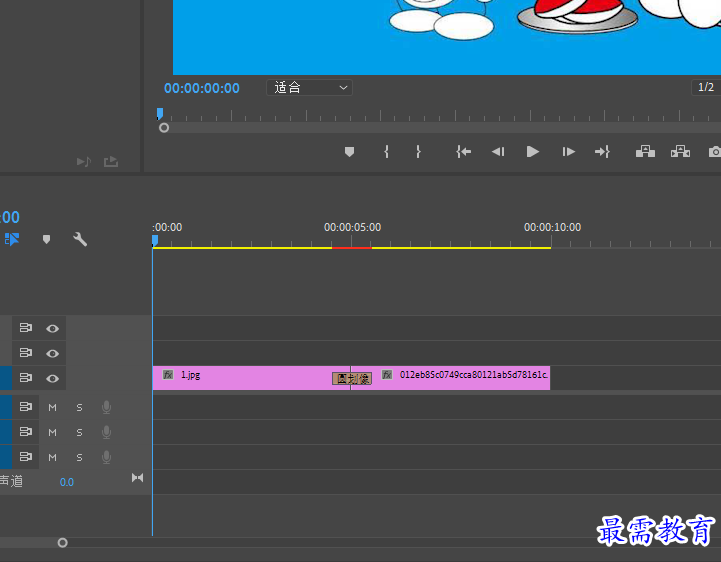This screenshot has width=721, height=562.
Task: Open timeline display settings wrench
Action: [x=80, y=239]
